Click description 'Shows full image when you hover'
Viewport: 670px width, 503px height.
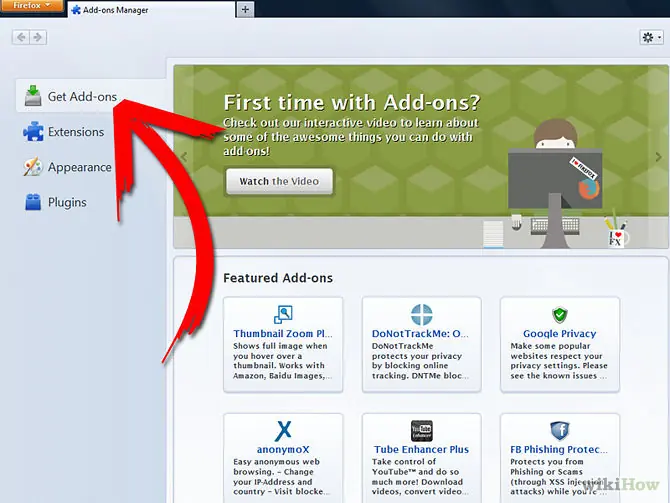(x=282, y=361)
